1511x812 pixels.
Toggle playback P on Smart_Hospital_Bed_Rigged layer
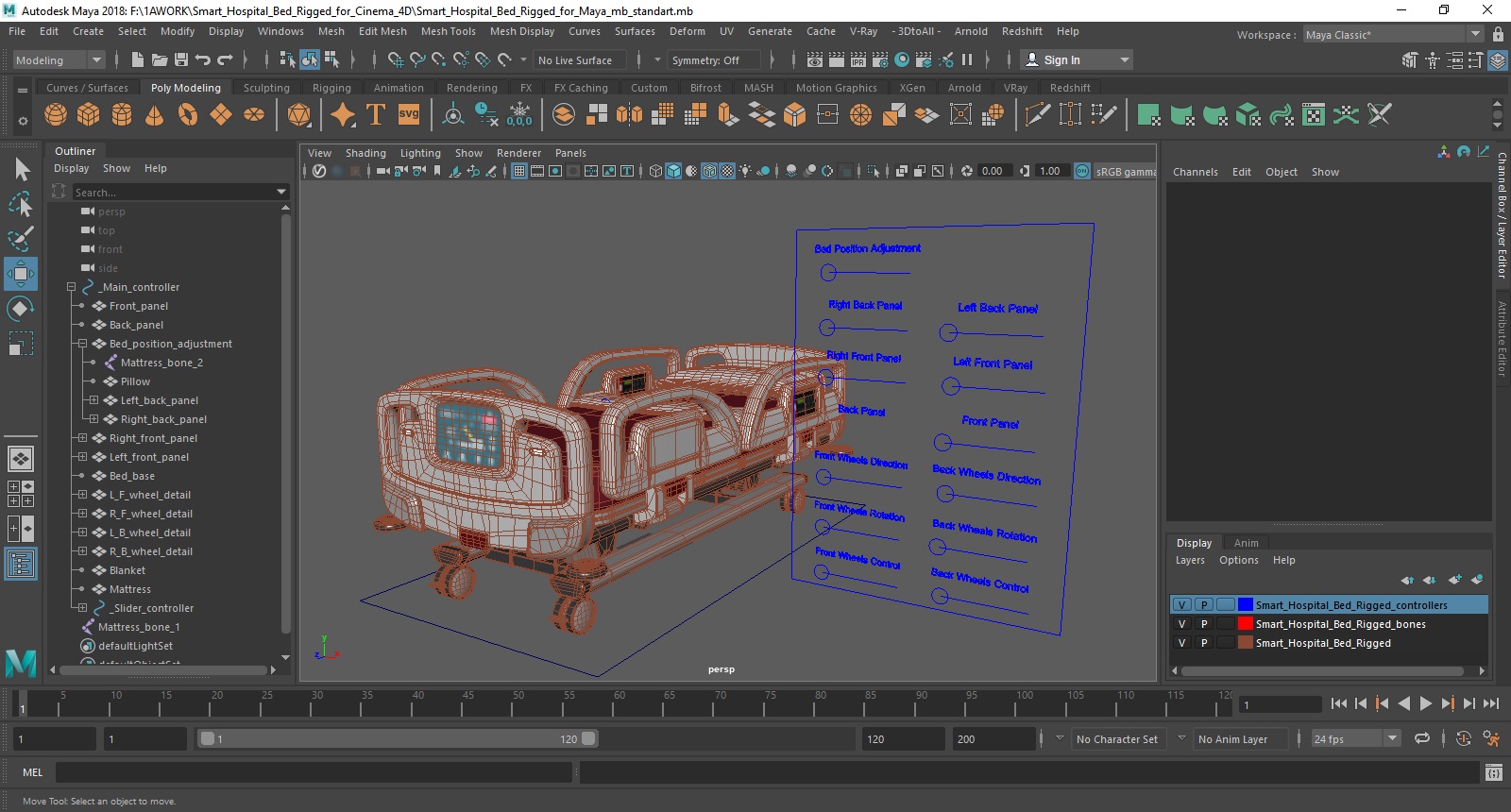[x=1204, y=643]
